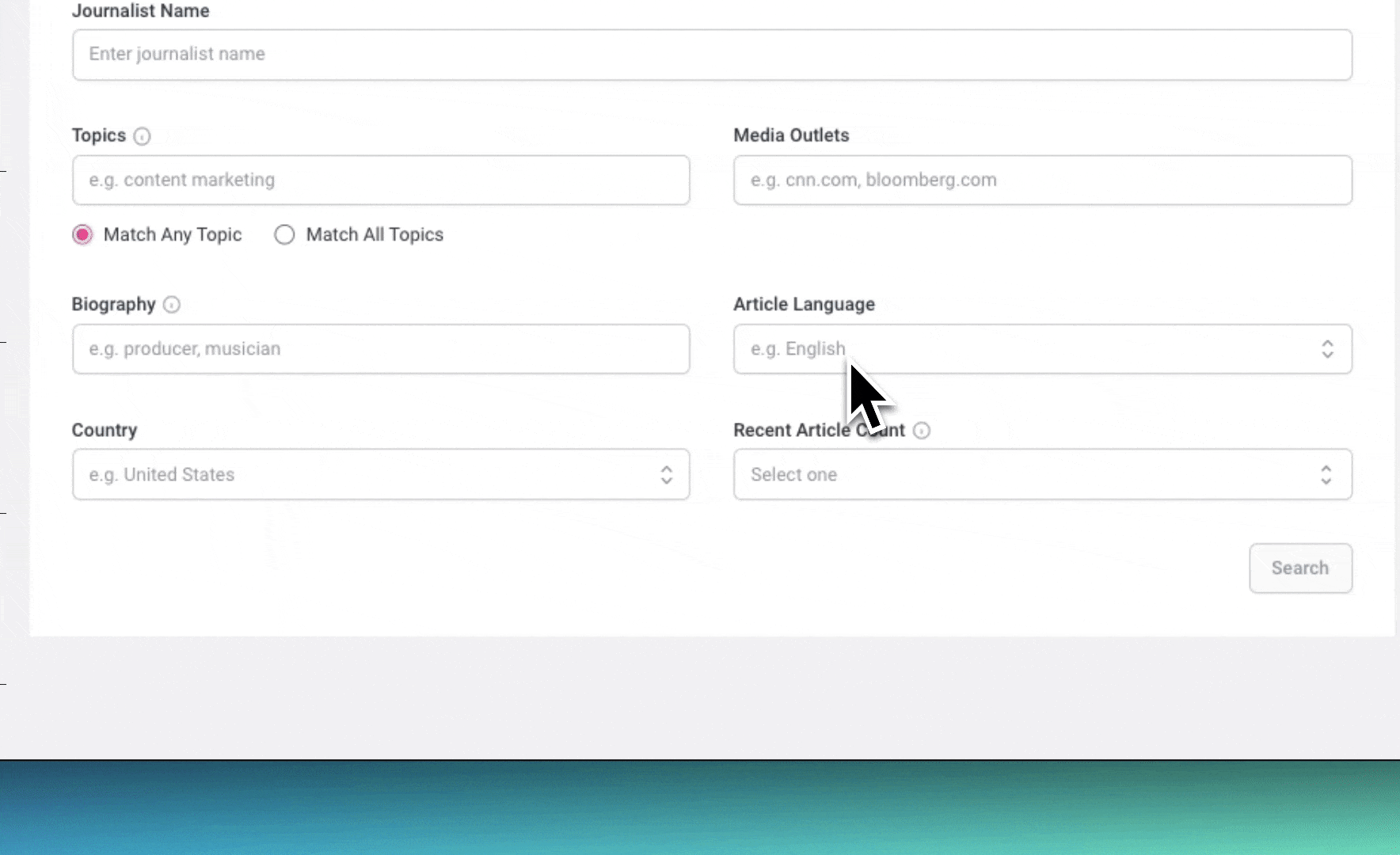Click the up-down arrows in the Country field
This screenshot has height=855, width=1400.
point(667,475)
